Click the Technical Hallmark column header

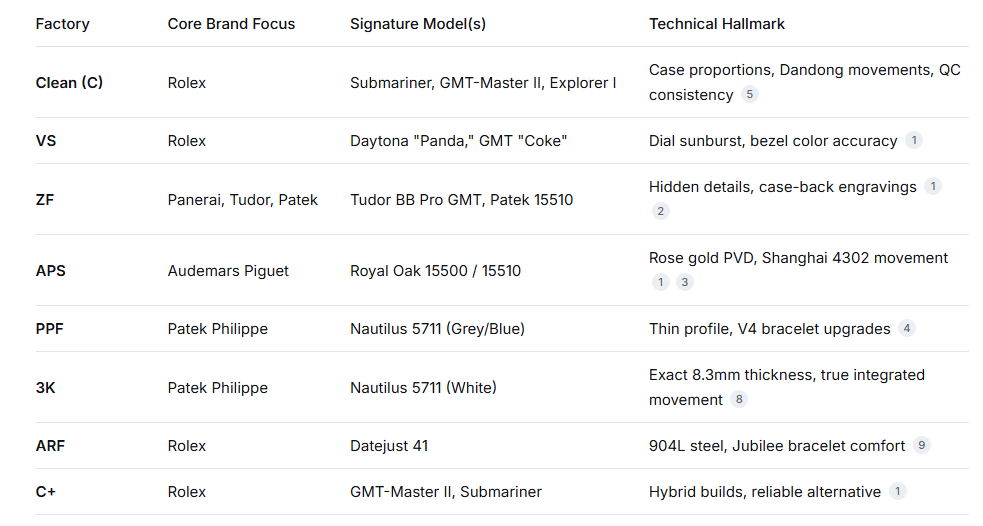click(717, 24)
